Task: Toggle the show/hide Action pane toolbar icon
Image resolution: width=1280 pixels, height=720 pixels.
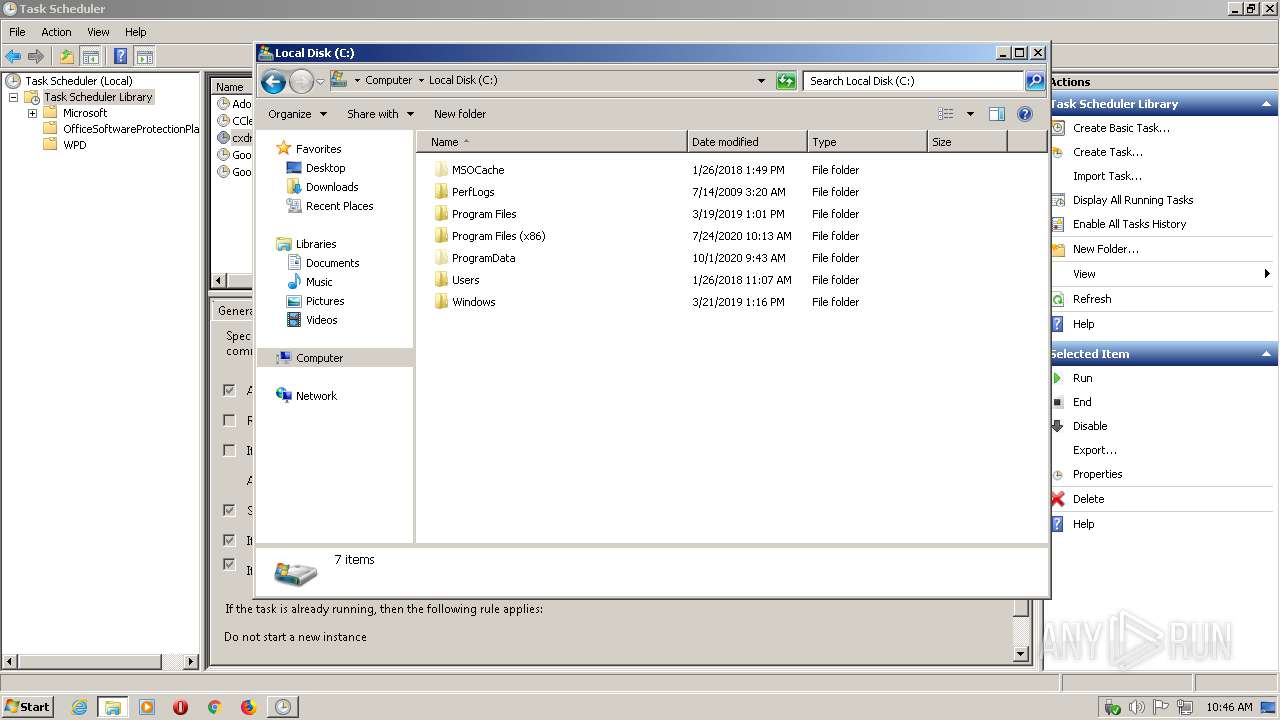Action: point(145,56)
